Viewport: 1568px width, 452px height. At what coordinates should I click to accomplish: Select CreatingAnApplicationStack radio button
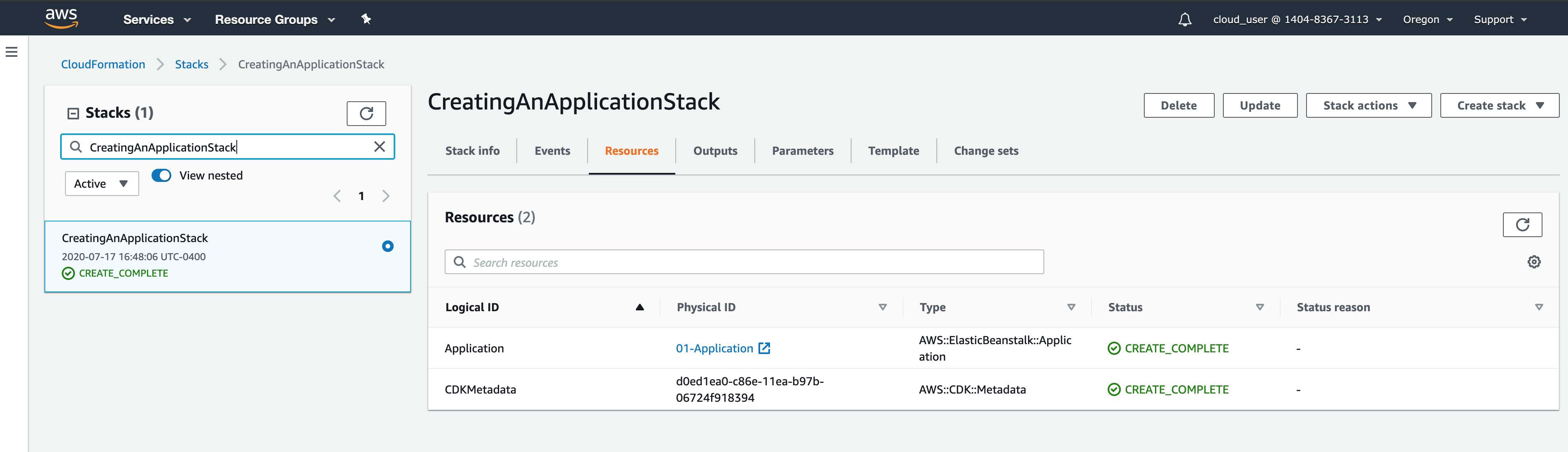point(387,247)
